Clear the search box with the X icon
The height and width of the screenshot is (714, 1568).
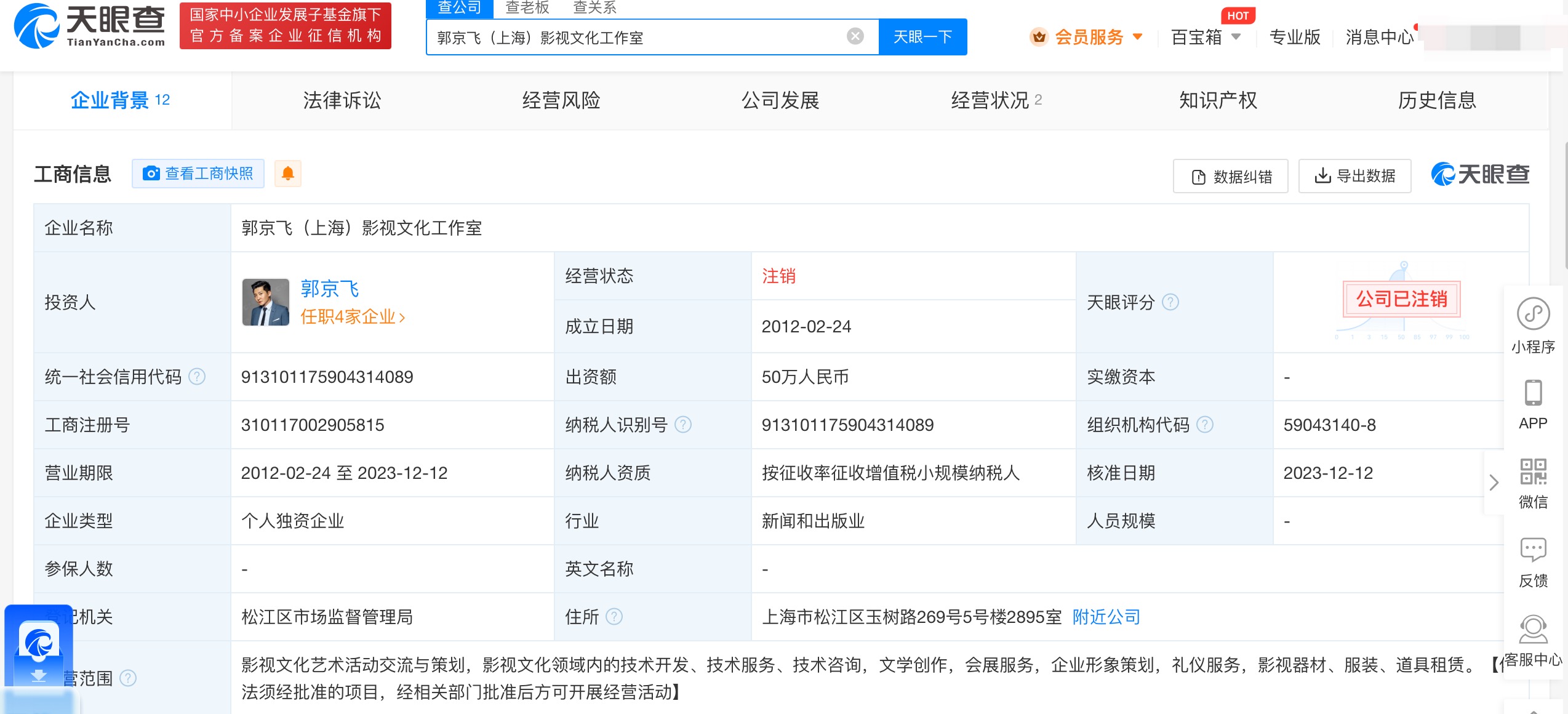point(855,37)
